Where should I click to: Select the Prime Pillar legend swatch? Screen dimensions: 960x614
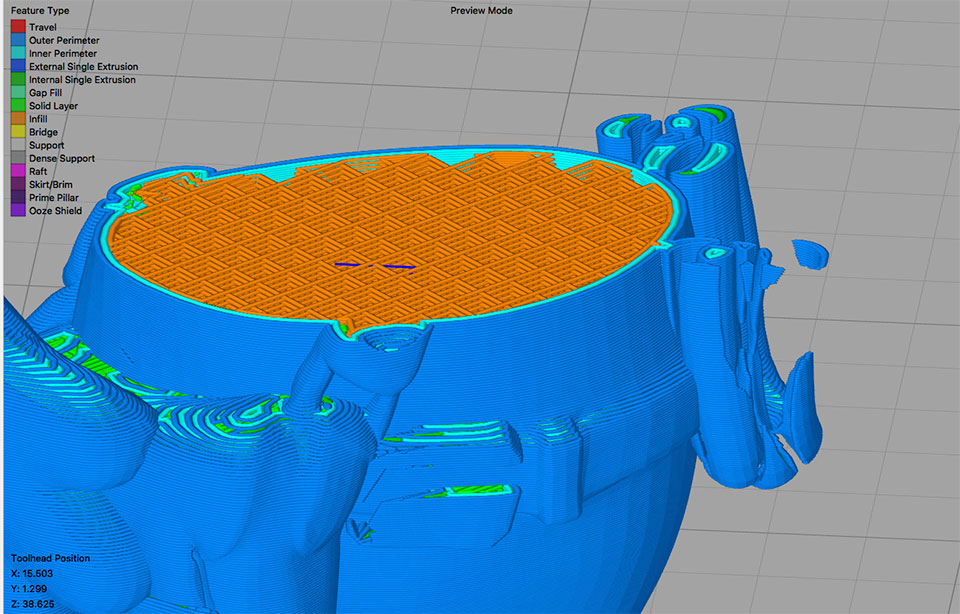pos(19,197)
